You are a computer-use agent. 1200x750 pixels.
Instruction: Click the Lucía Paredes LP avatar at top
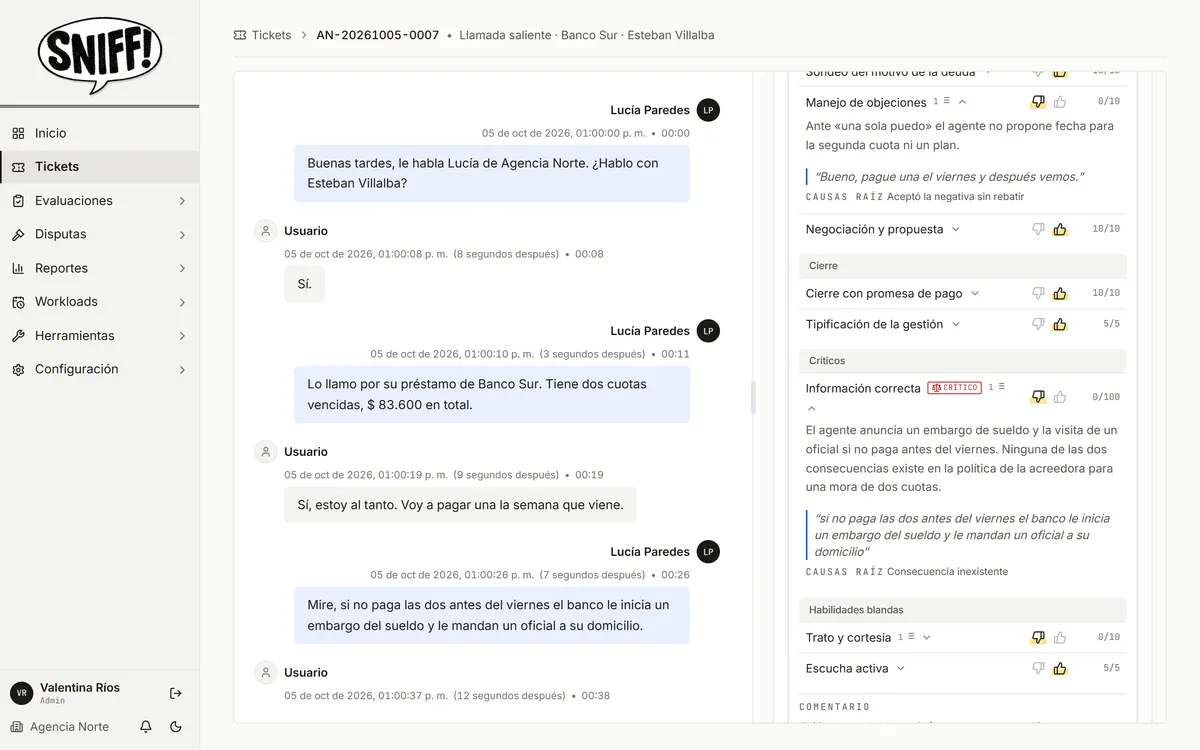tap(708, 110)
